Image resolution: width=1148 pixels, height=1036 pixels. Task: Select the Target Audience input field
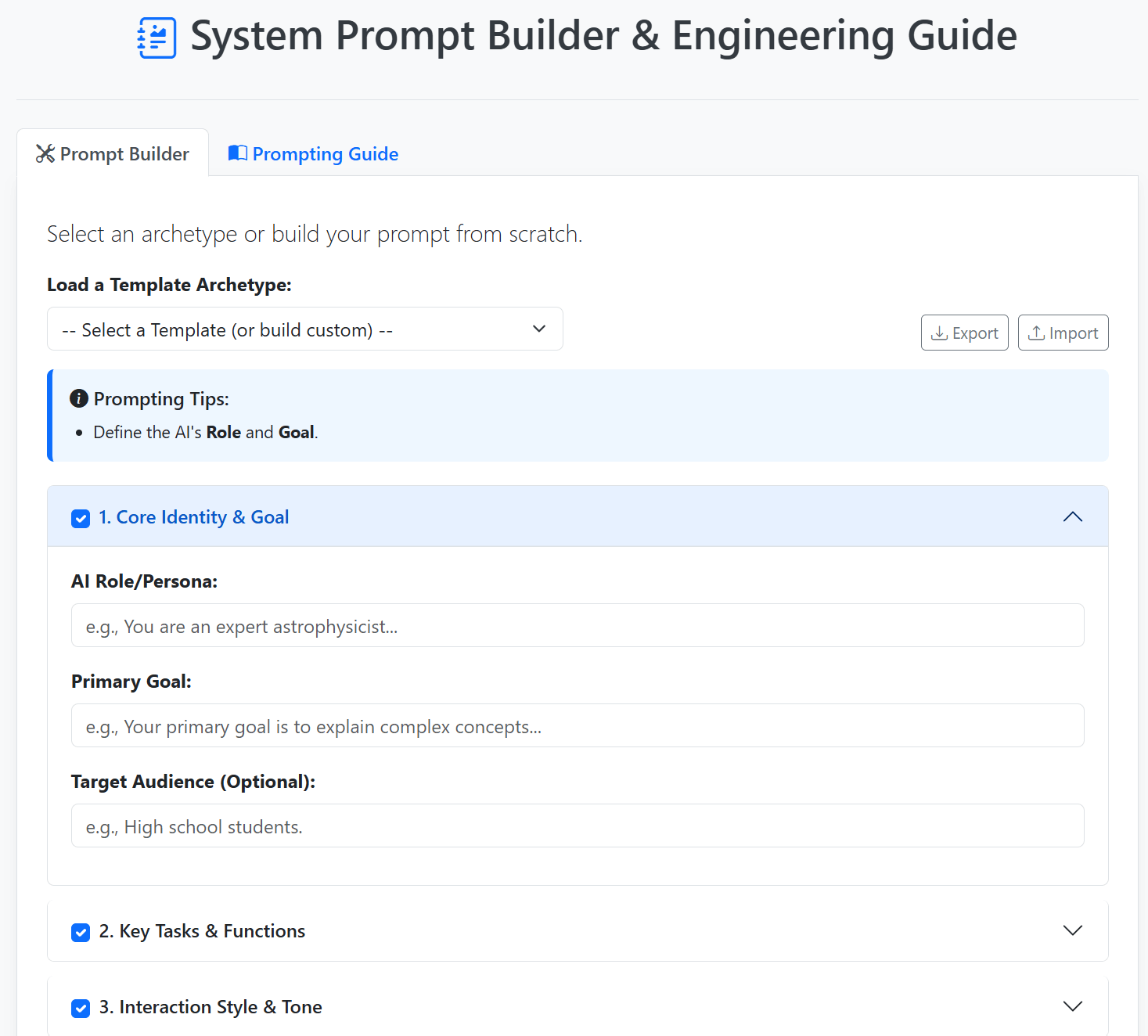coord(578,826)
